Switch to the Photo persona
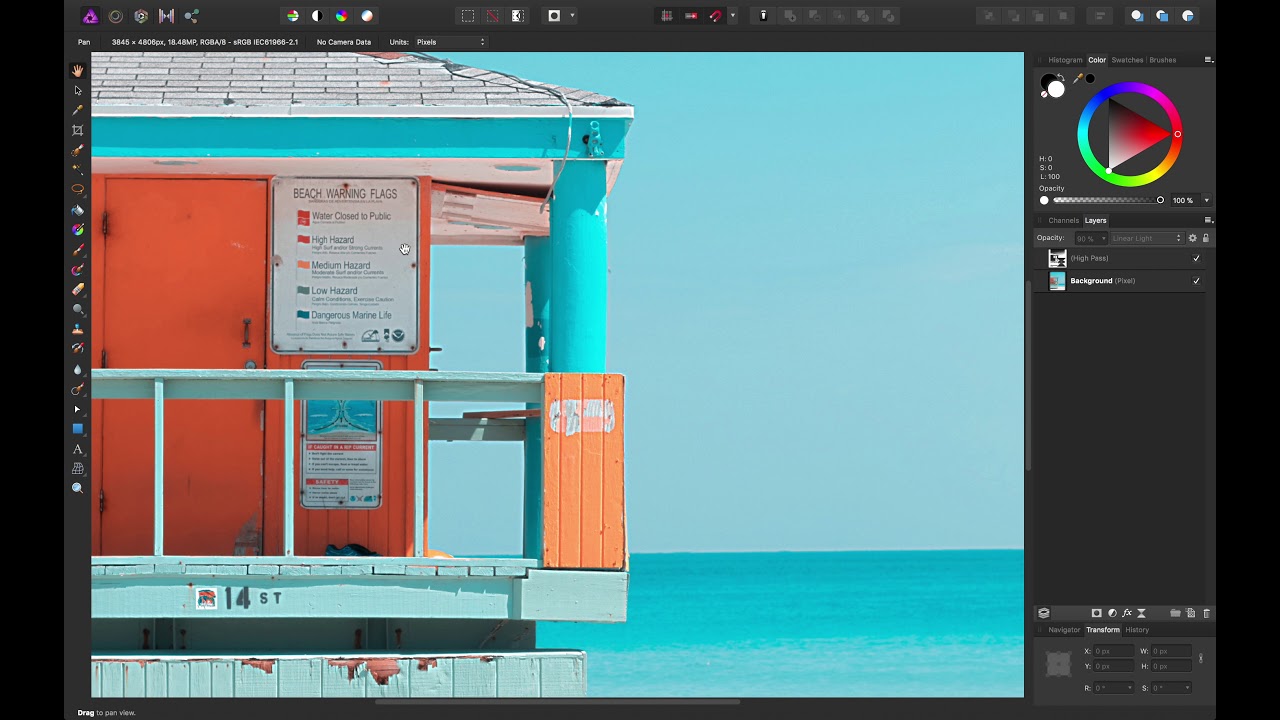This screenshot has width=1280, height=720. (x=90, y=16)
